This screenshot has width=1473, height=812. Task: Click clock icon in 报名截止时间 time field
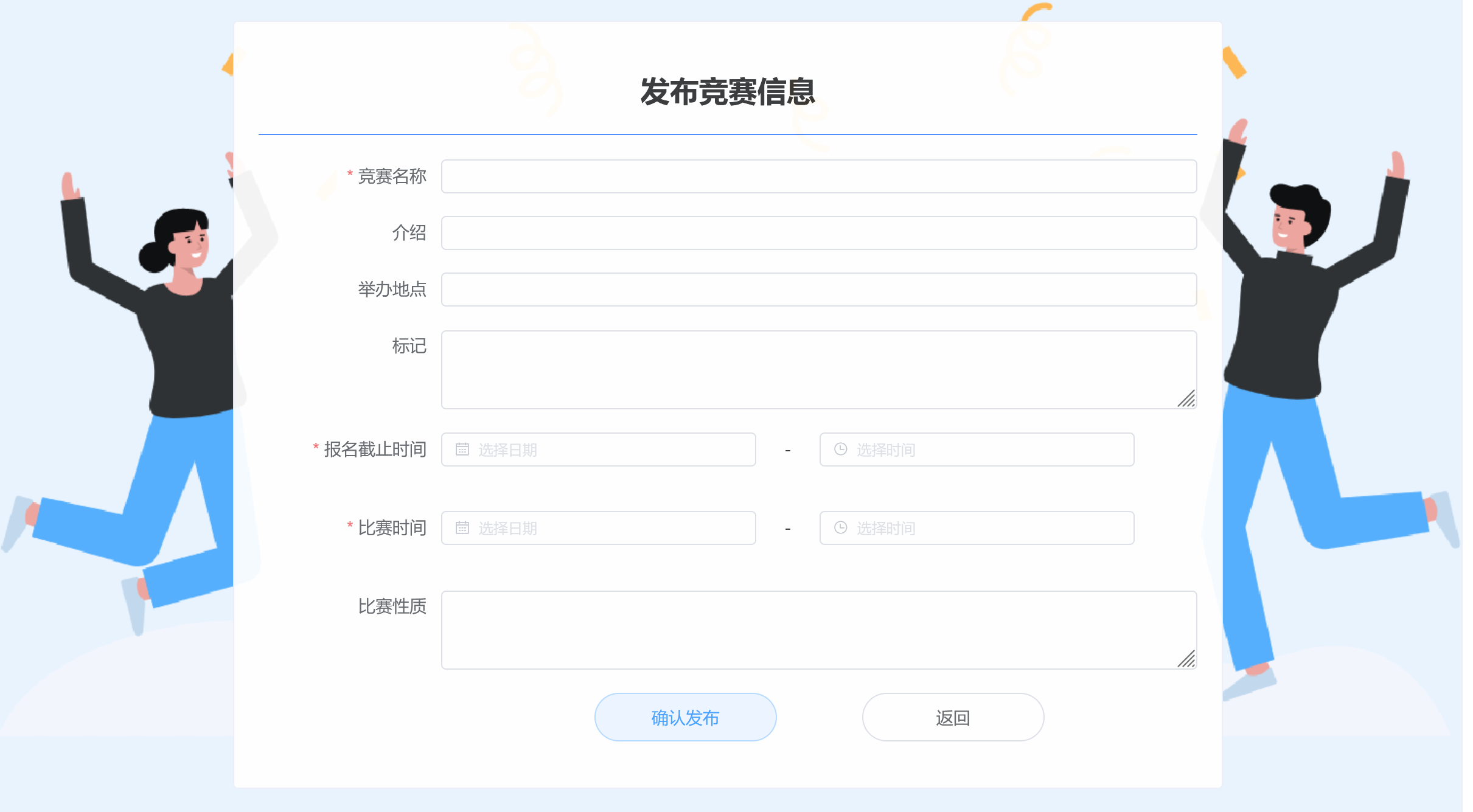click(841, 449)
